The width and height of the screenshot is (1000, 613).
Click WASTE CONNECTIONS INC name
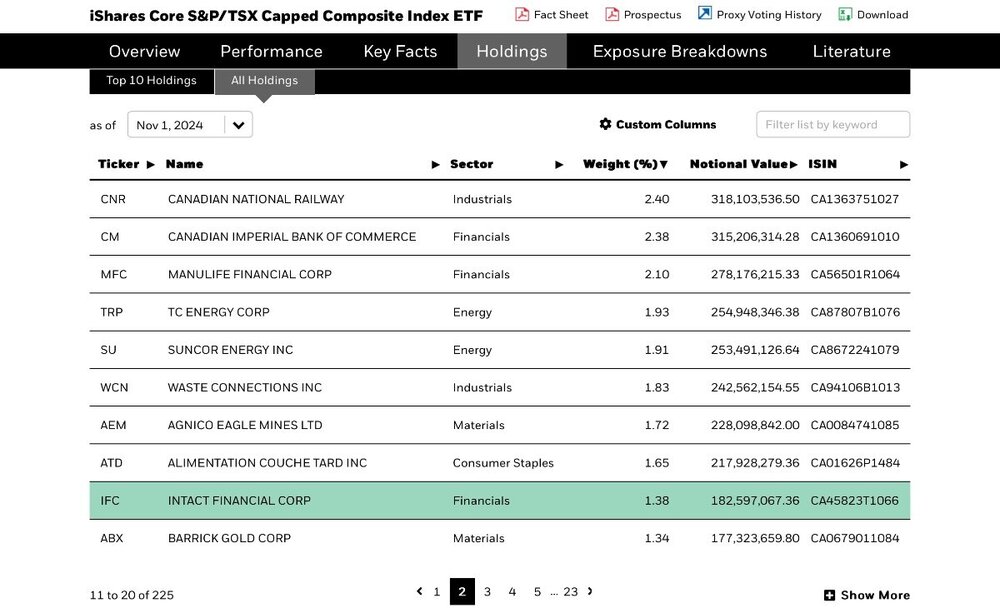(245, 387)
